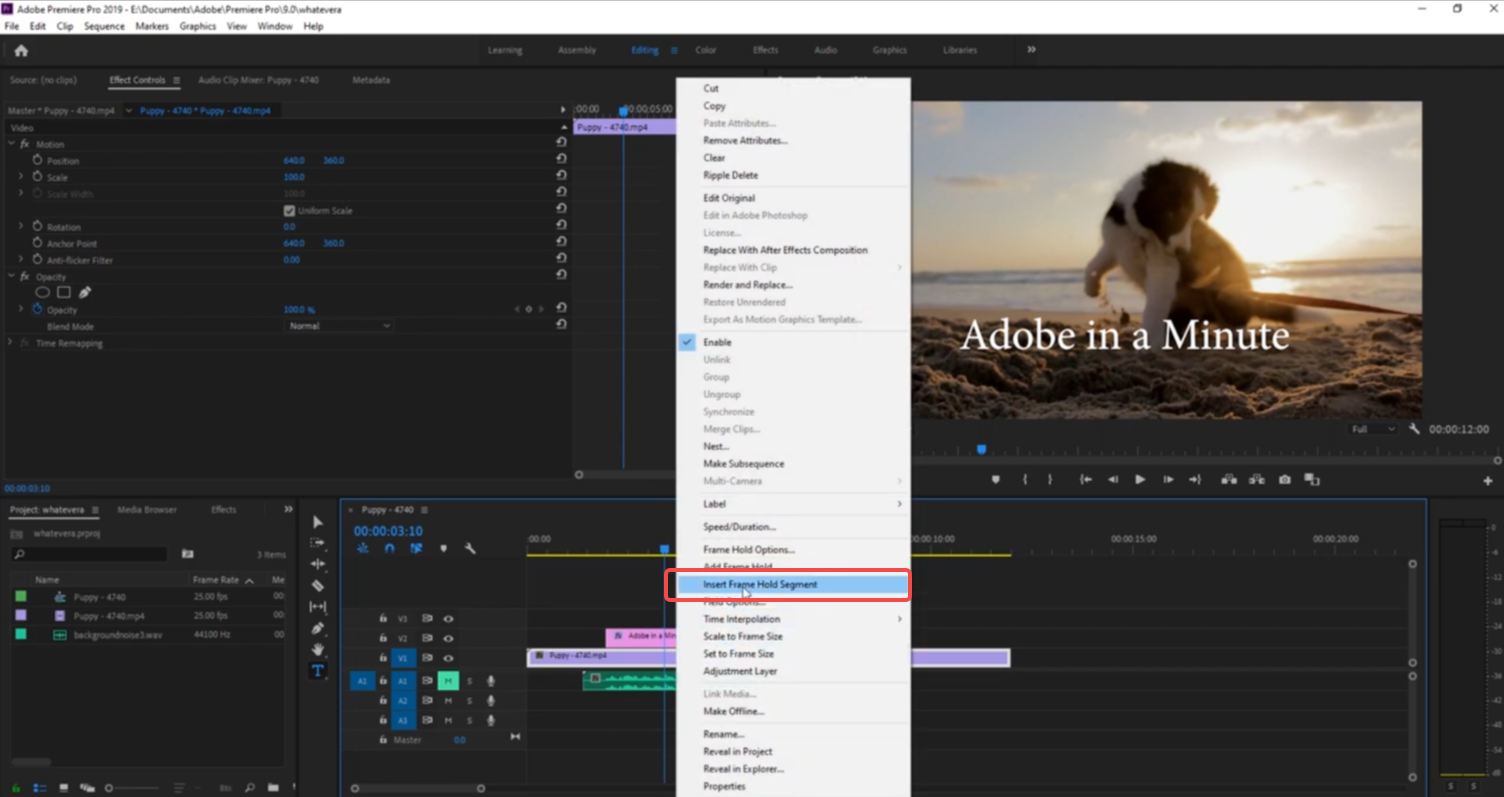This screenshot has width=1504, height=797.
Task: Toggle snapping magnet in the timeline
Action: [389, 548]
